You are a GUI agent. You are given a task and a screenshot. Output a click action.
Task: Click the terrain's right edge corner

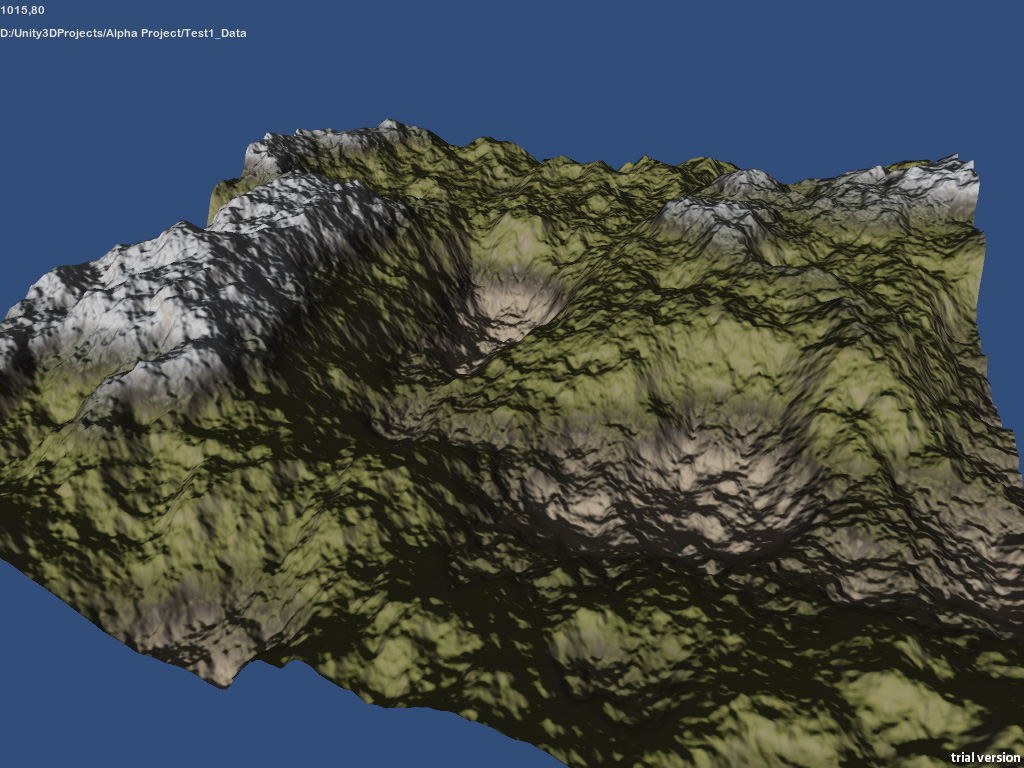click(1008, 430)
